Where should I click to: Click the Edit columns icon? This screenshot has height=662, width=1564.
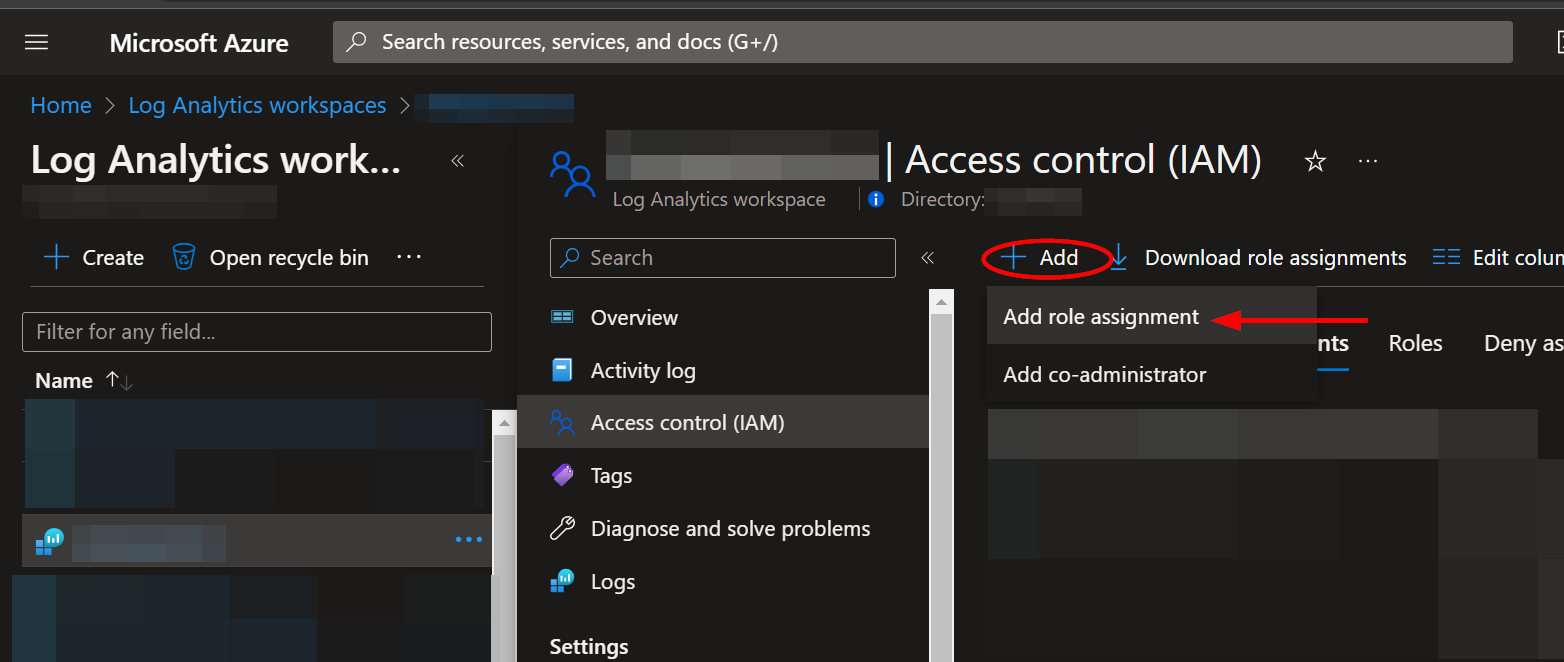coord(1446,257)
